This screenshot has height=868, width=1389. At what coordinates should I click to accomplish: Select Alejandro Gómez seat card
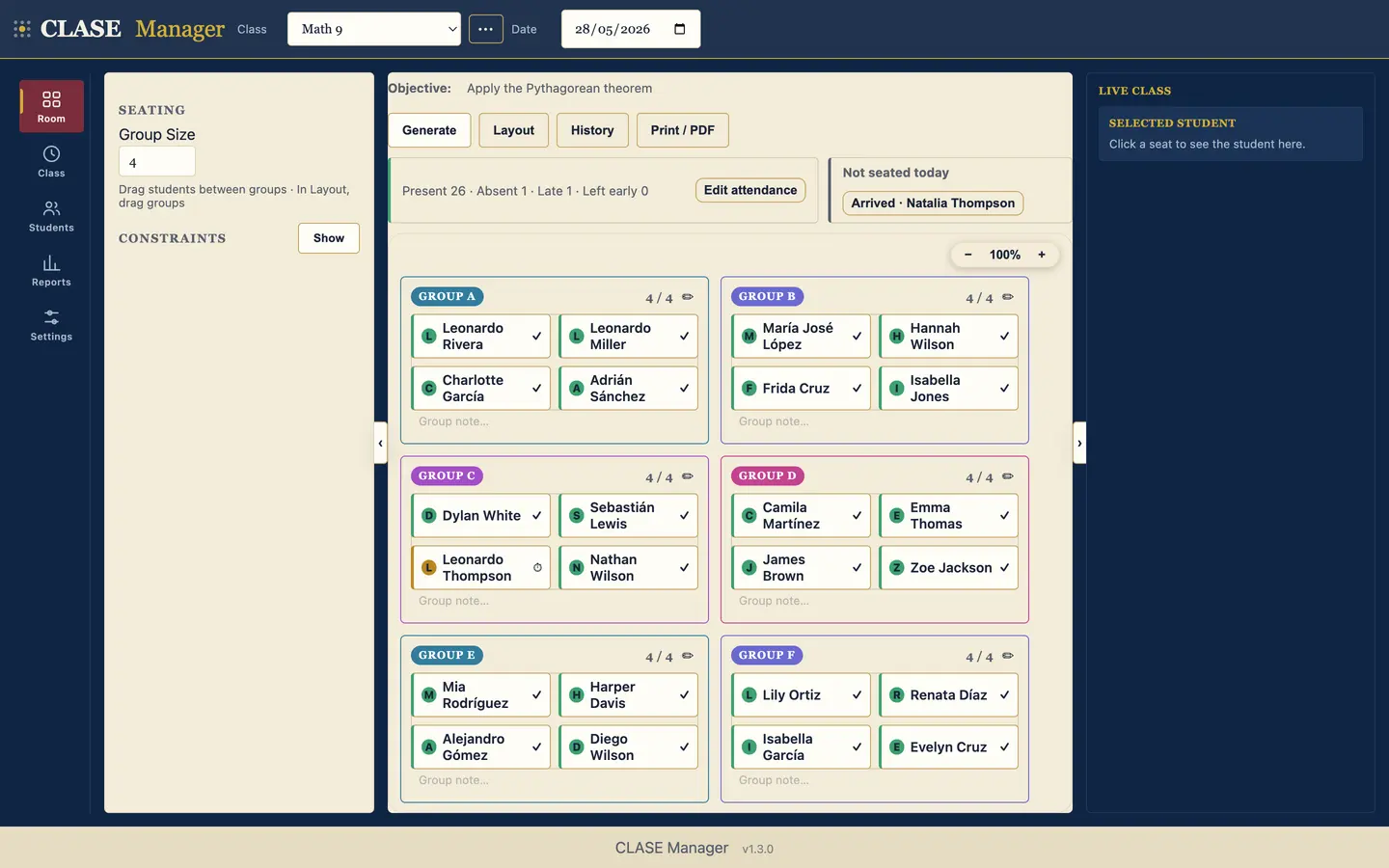click(x=480, y=747)
